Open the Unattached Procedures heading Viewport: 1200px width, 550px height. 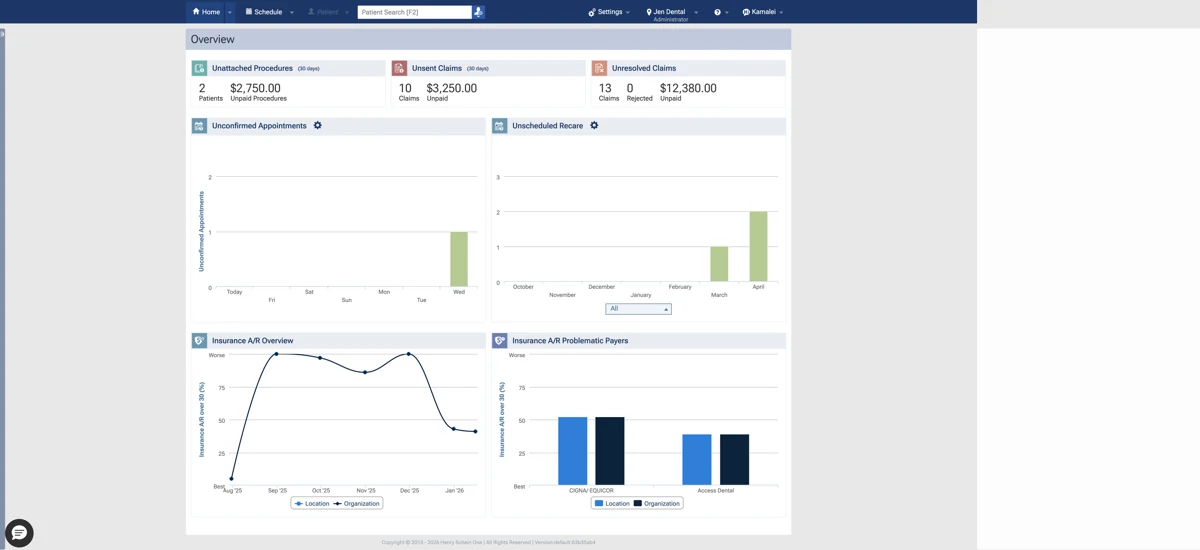click(252, 68)
